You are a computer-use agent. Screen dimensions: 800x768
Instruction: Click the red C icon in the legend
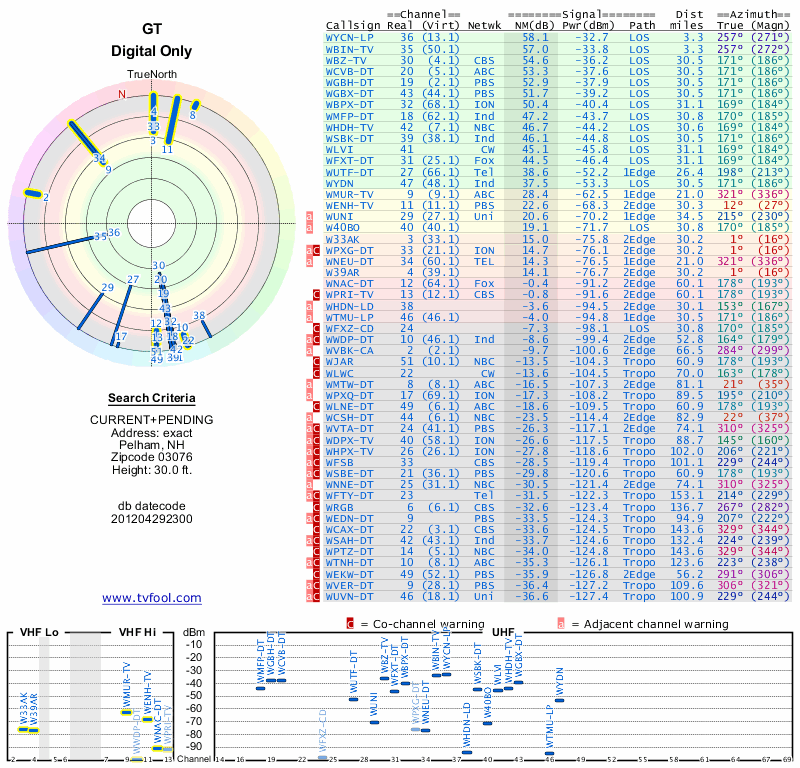coord(350,624)
